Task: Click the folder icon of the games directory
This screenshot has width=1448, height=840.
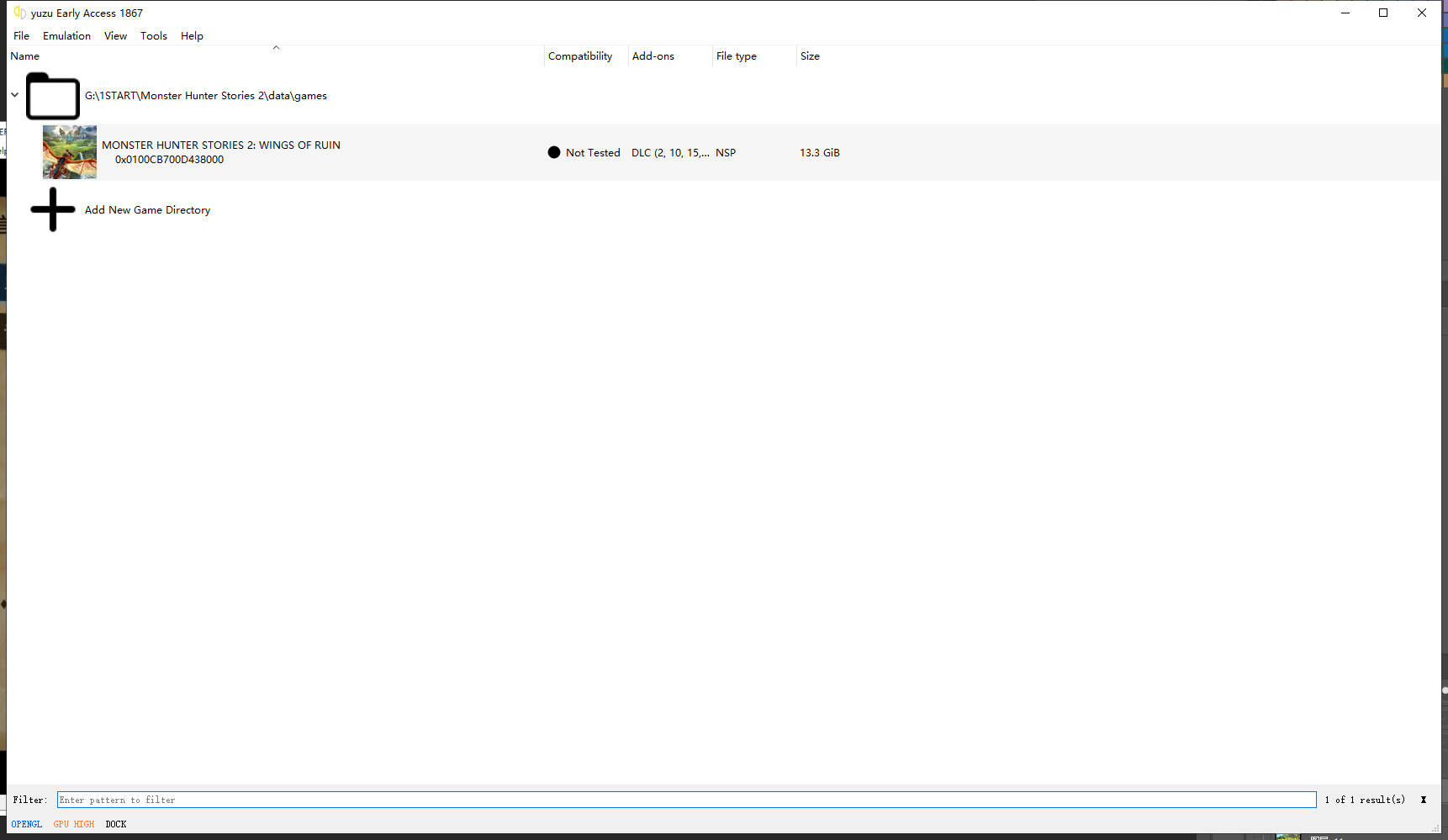Action: 52,97
